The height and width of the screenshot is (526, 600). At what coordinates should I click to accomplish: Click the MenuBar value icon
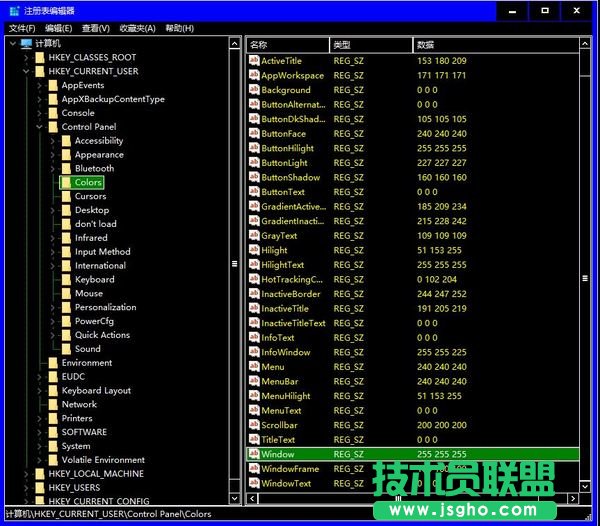[254, 381]
